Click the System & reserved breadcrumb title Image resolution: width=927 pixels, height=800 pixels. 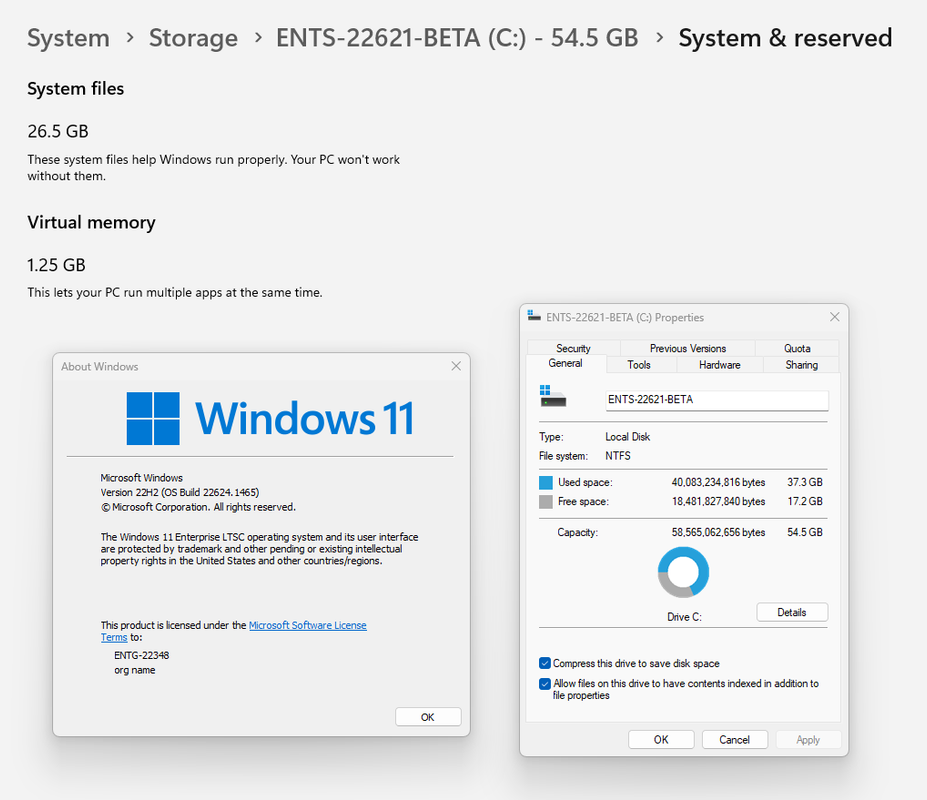pyautogui.click(x=785, y=38)
